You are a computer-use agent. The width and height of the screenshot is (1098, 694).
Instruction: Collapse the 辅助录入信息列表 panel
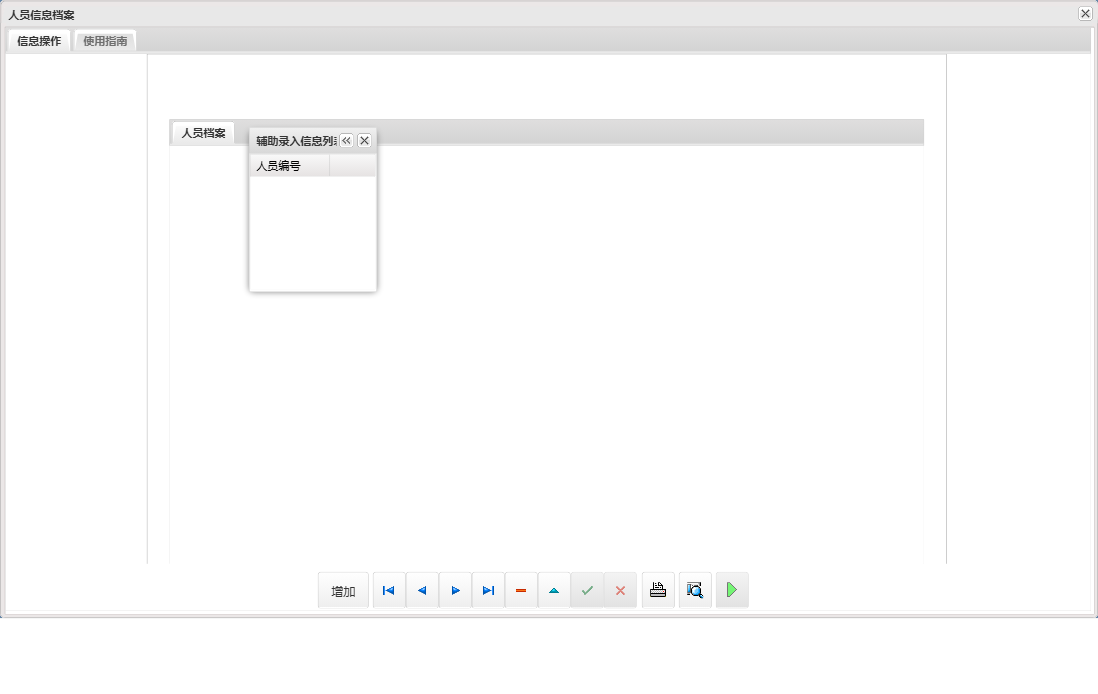point(346,141)
